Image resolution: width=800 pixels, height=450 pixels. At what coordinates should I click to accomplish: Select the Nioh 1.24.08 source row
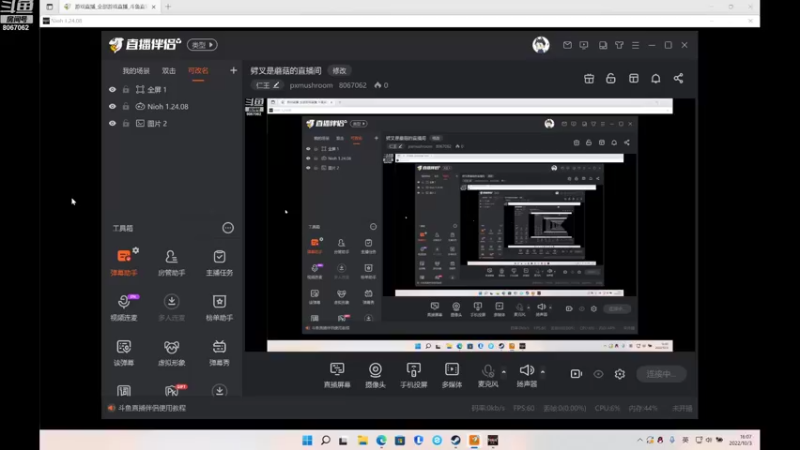171,107
